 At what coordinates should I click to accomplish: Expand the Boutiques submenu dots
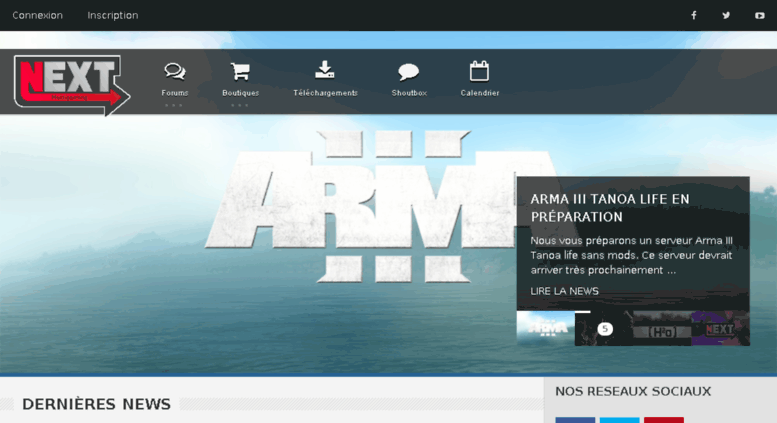click(x=240, y=105)
